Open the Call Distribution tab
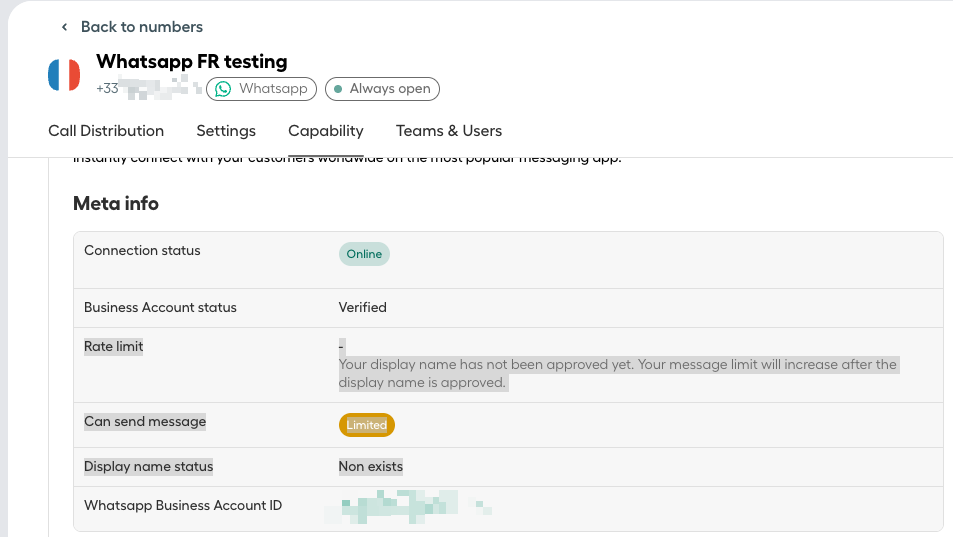The image size is (953, 537). [x=106, y=131]
